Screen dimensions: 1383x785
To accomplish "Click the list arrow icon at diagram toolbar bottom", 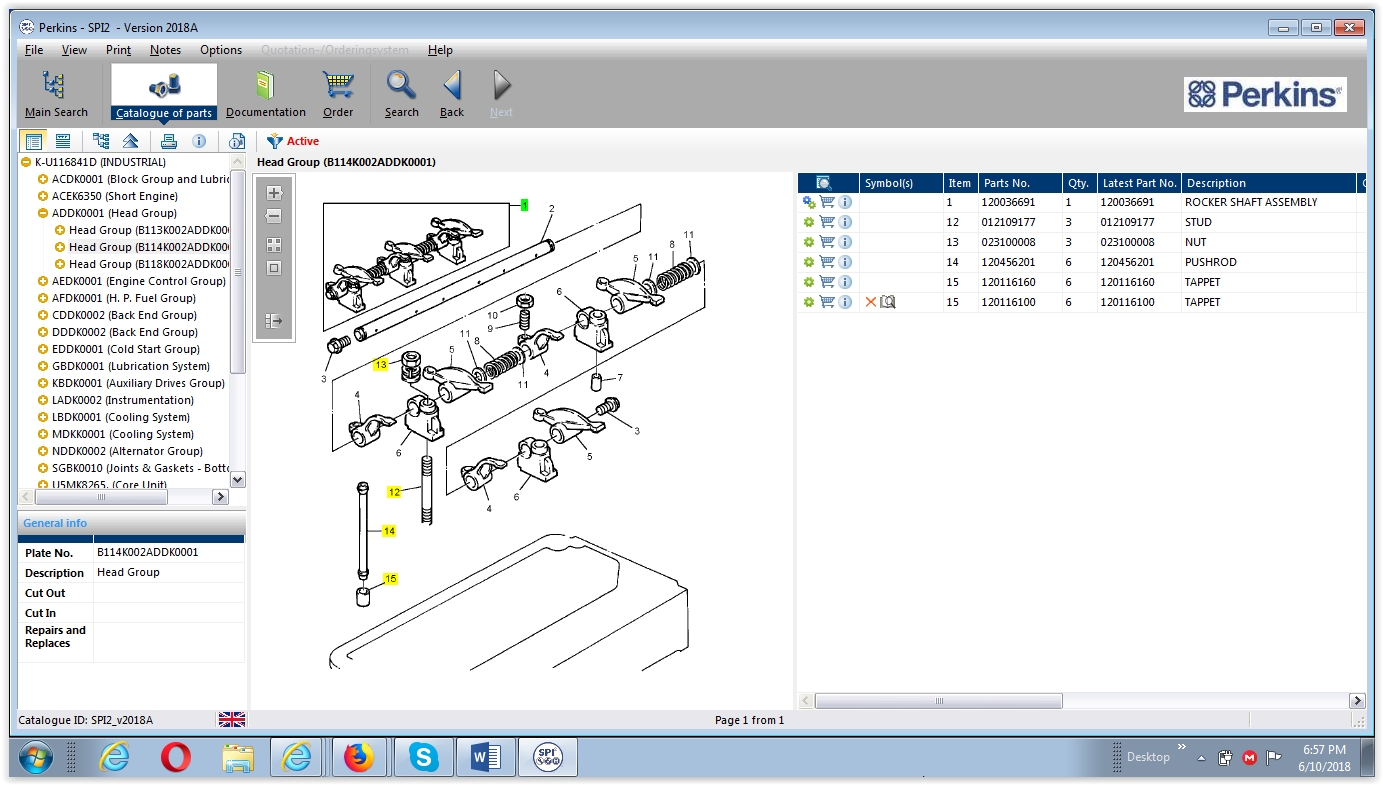I will coord(274,321).
